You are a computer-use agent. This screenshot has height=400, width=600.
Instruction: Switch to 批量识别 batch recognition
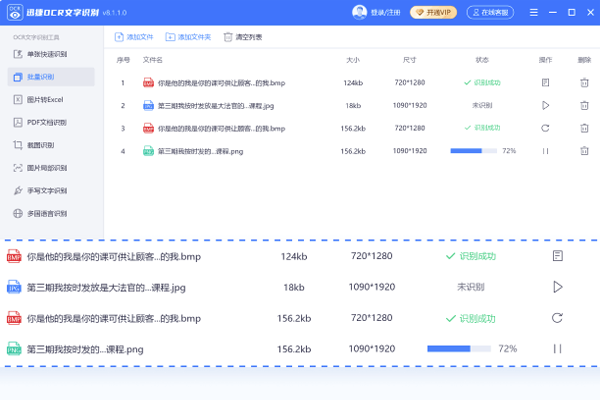tap(46, 77)
